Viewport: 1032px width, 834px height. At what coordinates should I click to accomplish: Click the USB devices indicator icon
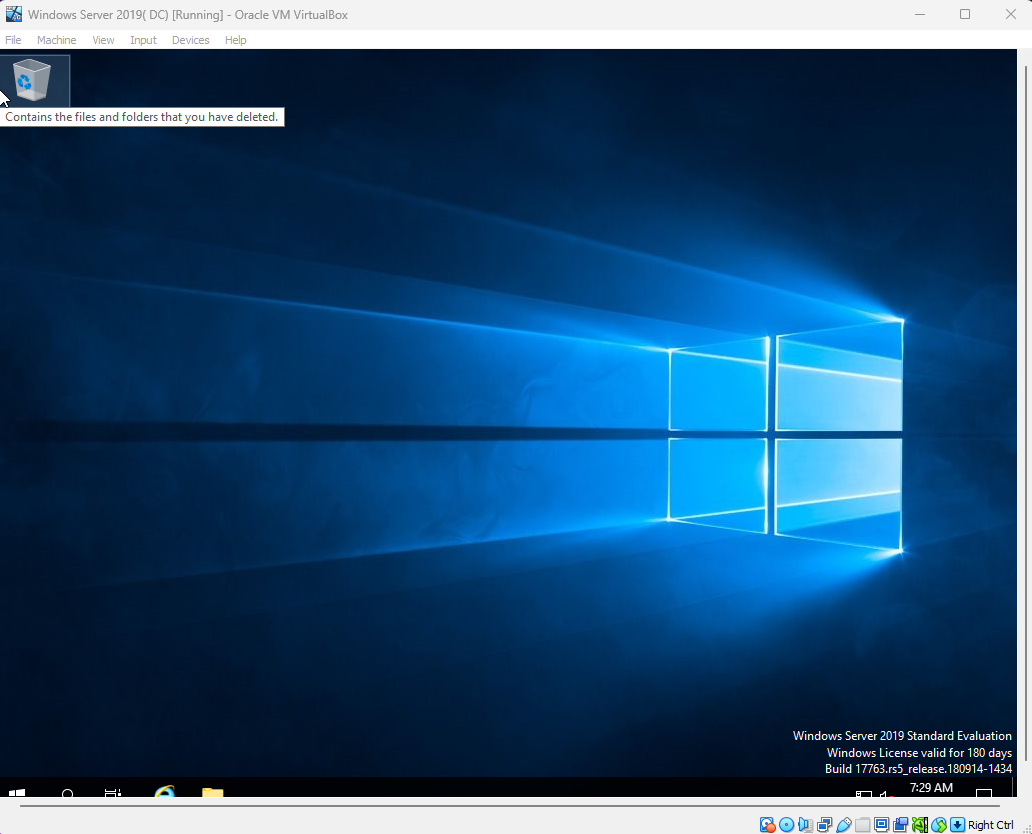pyautogui.click(x=844, y=825)
